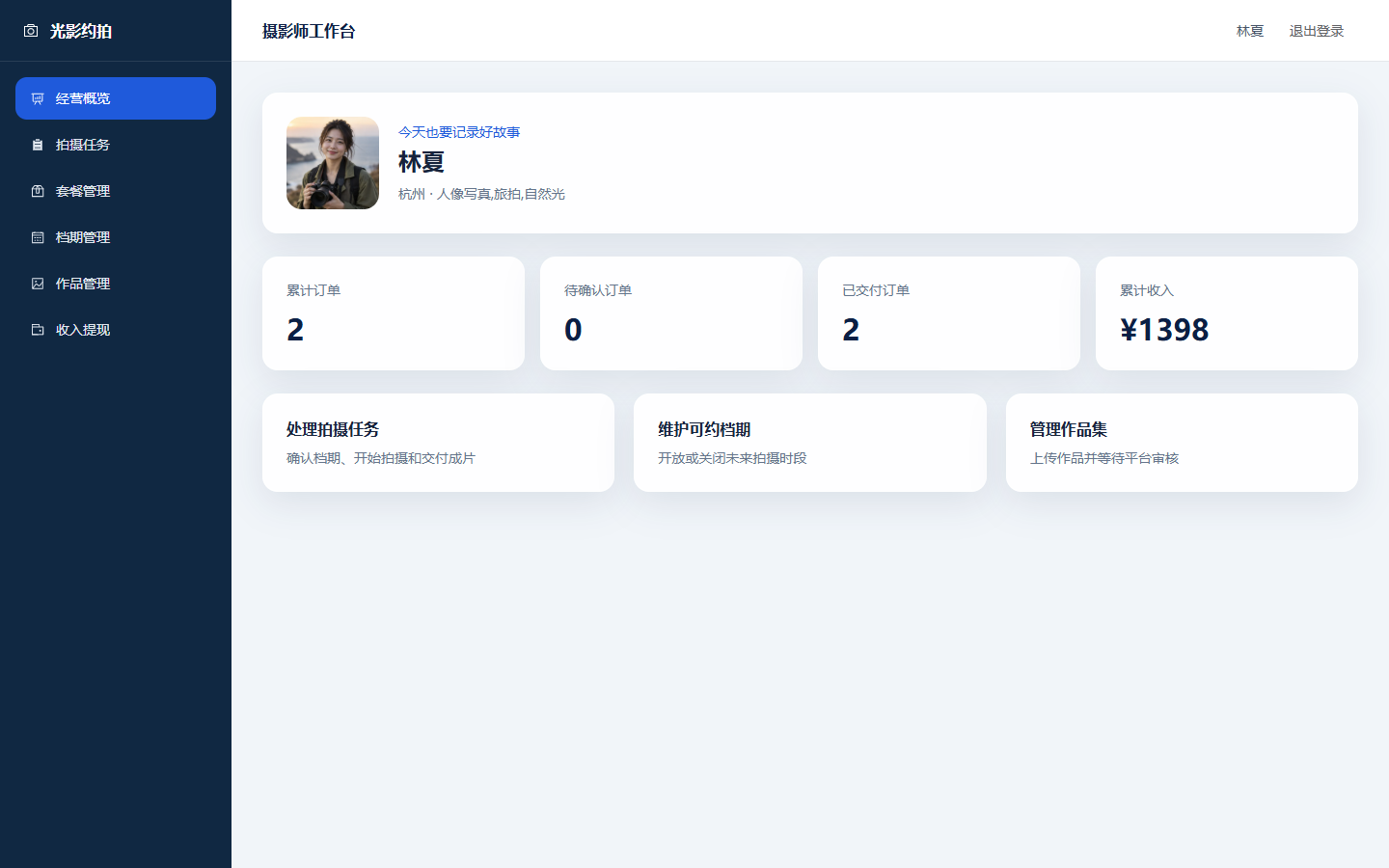Click the clipboard icon for 拍摄任务
This screenshot has height=868, width=1389.
point(38,145)
